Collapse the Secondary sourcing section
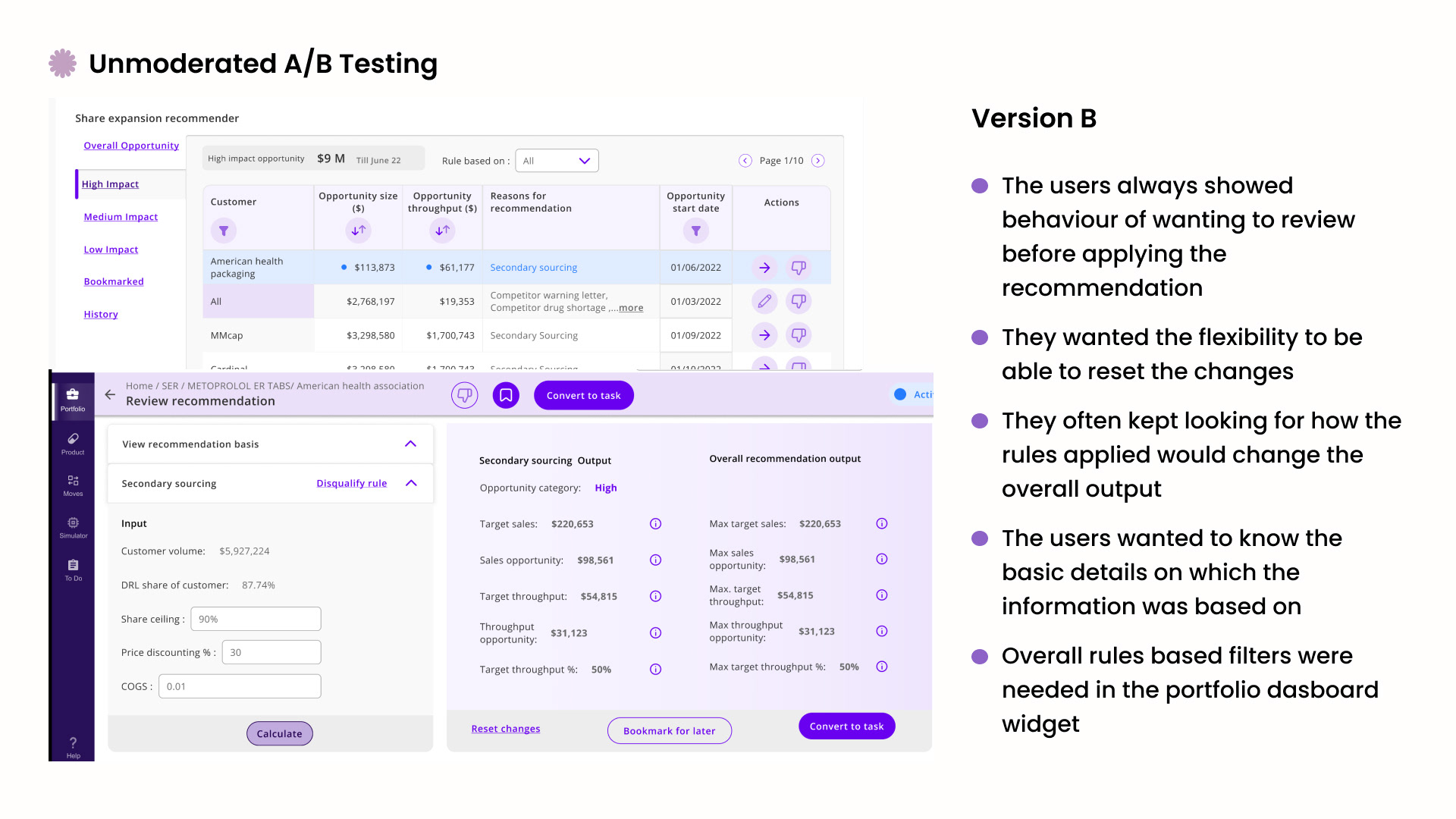Image resolution: width=1456 pixels, height=819 pixels. click(x=411, y=484)
